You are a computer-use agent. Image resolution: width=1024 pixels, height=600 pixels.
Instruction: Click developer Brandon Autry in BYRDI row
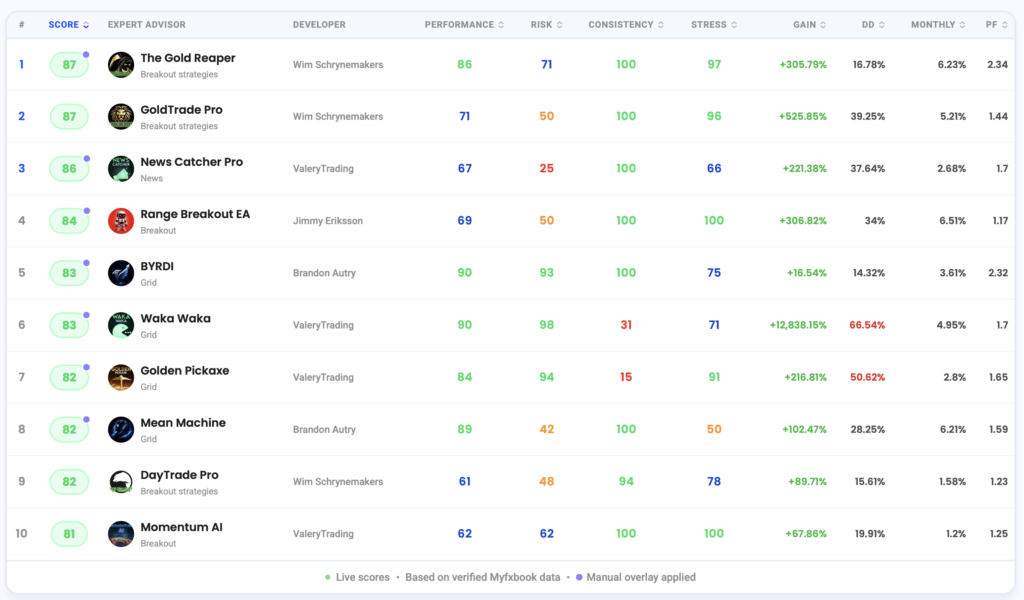325,273
